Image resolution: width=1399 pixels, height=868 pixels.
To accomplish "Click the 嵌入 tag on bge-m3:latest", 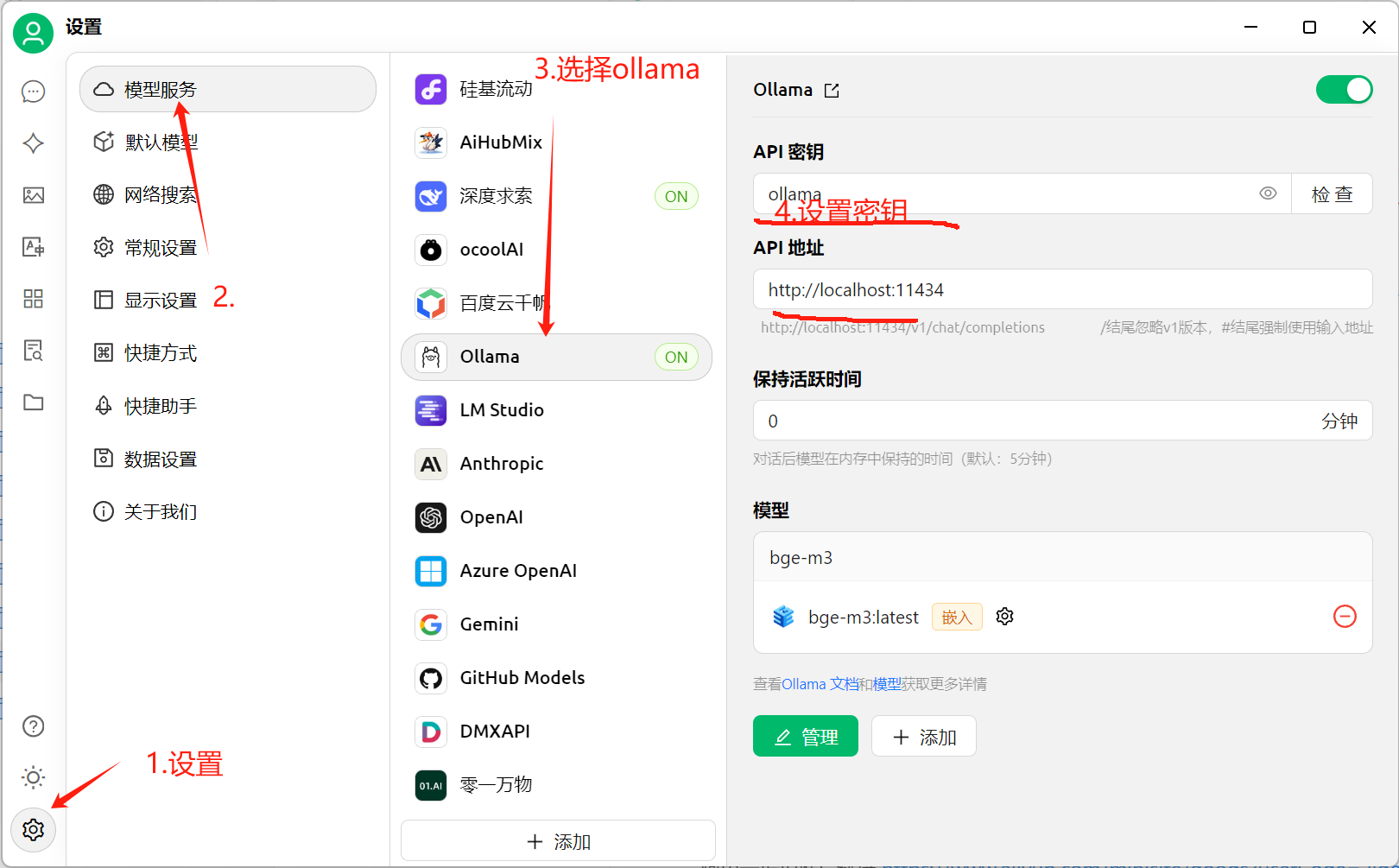I will point(957,617).
